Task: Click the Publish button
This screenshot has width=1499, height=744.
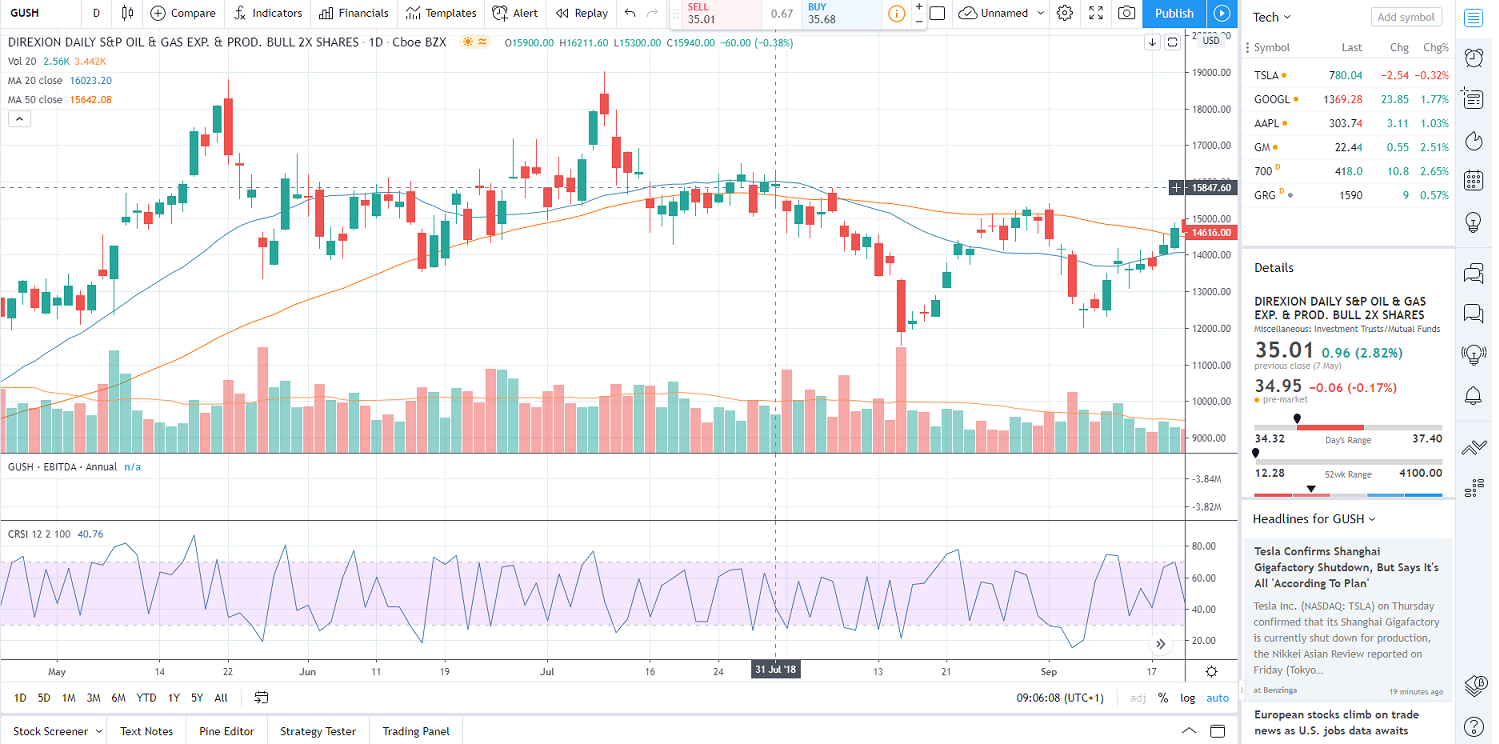Action: click(x=1174, y=13)
